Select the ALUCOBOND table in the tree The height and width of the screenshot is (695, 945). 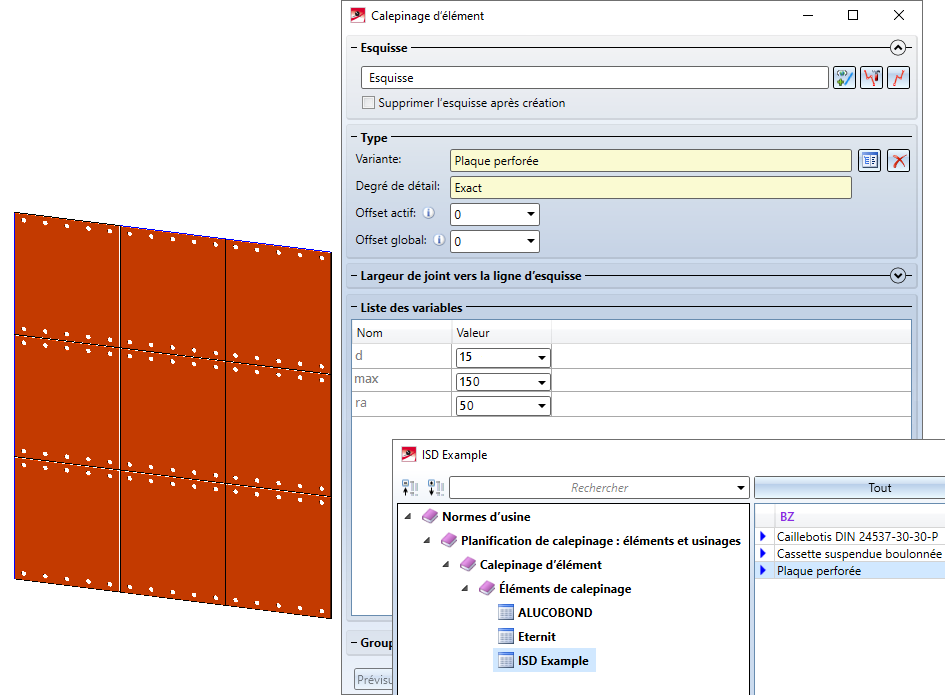point(554,612)
